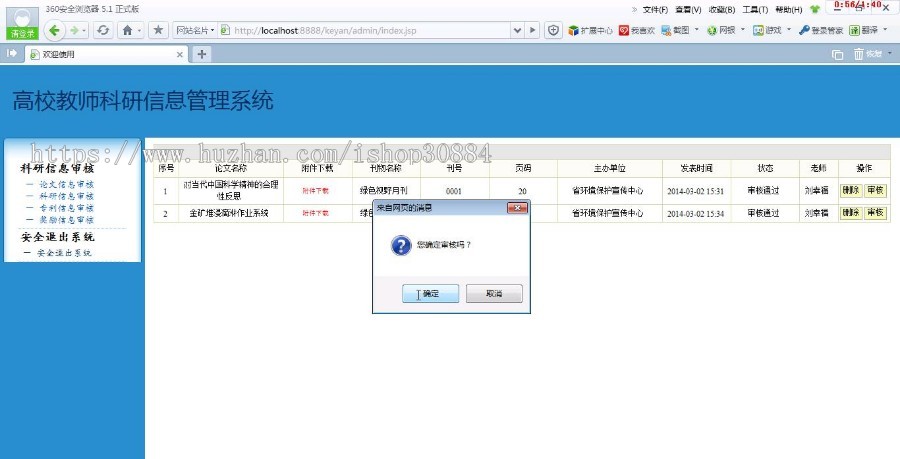This screenshot has width=900, height=459.
Task: Click the browser Back arrow button
Action: click(x=55, y=30)
